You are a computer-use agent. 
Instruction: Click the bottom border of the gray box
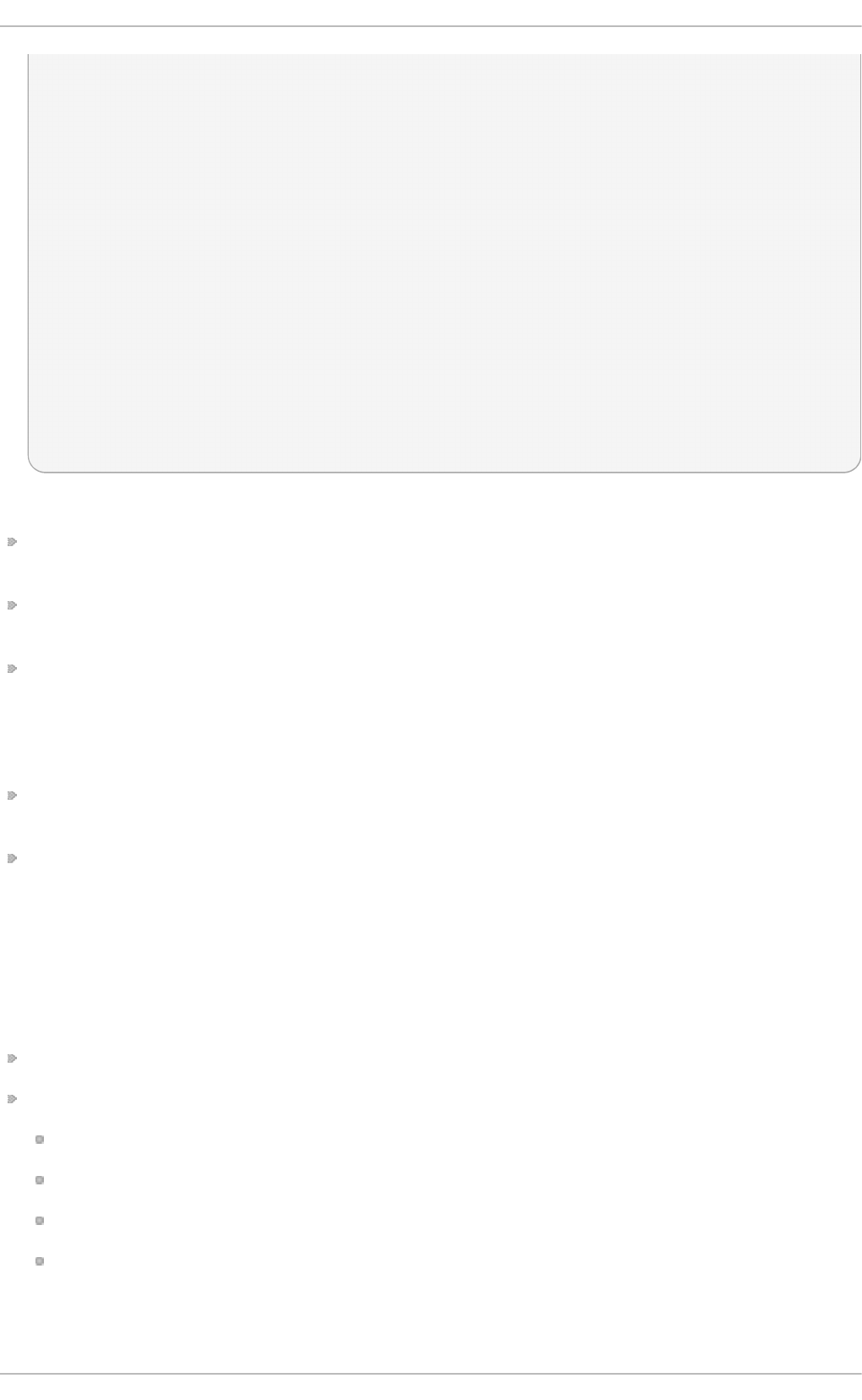[x=445, y=471]
